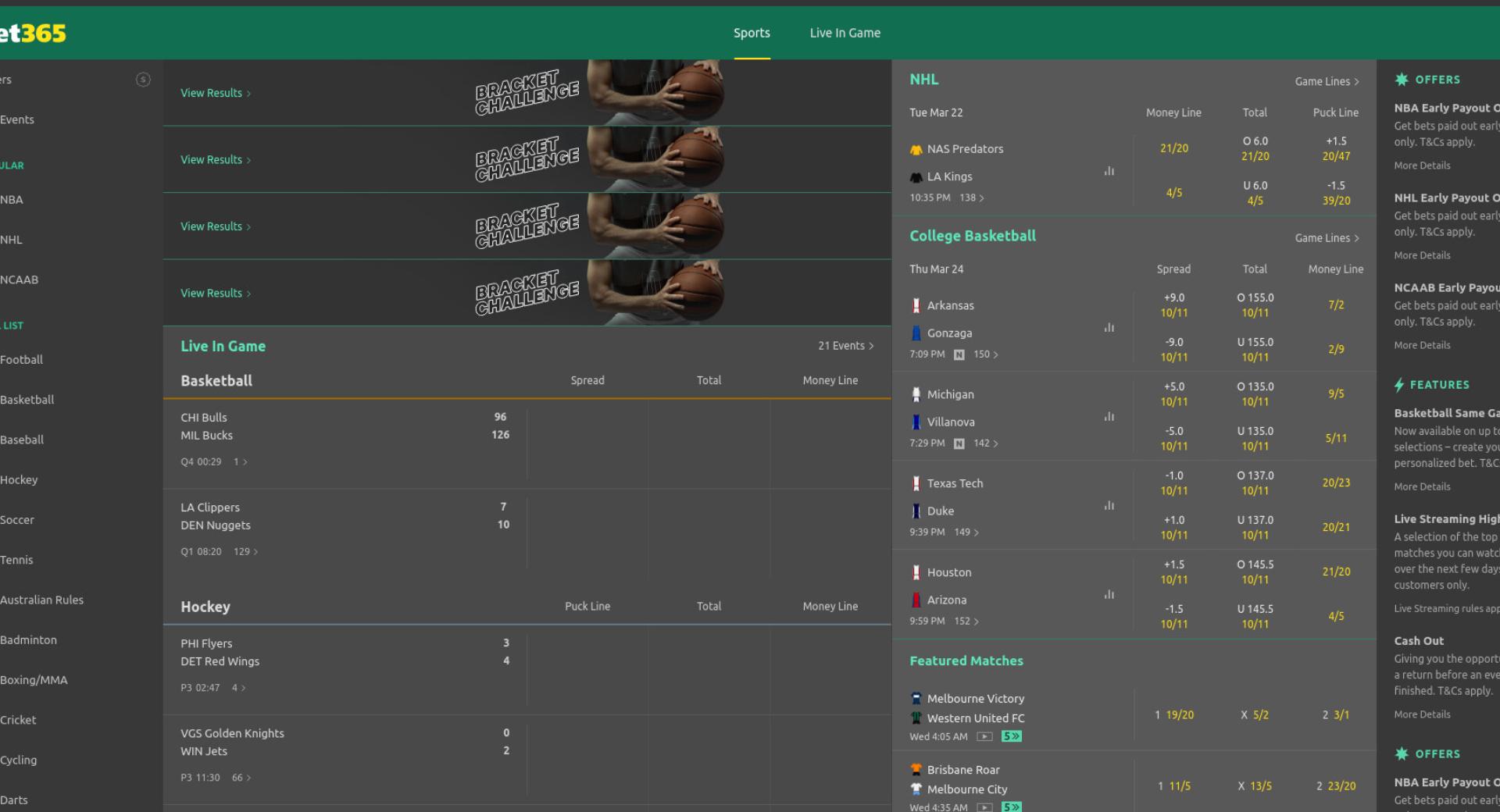The height and width of the screenshot is (812, 1500).
Task: Expand College Basketball Game Lines
Action: click(x=1327, y=238)
